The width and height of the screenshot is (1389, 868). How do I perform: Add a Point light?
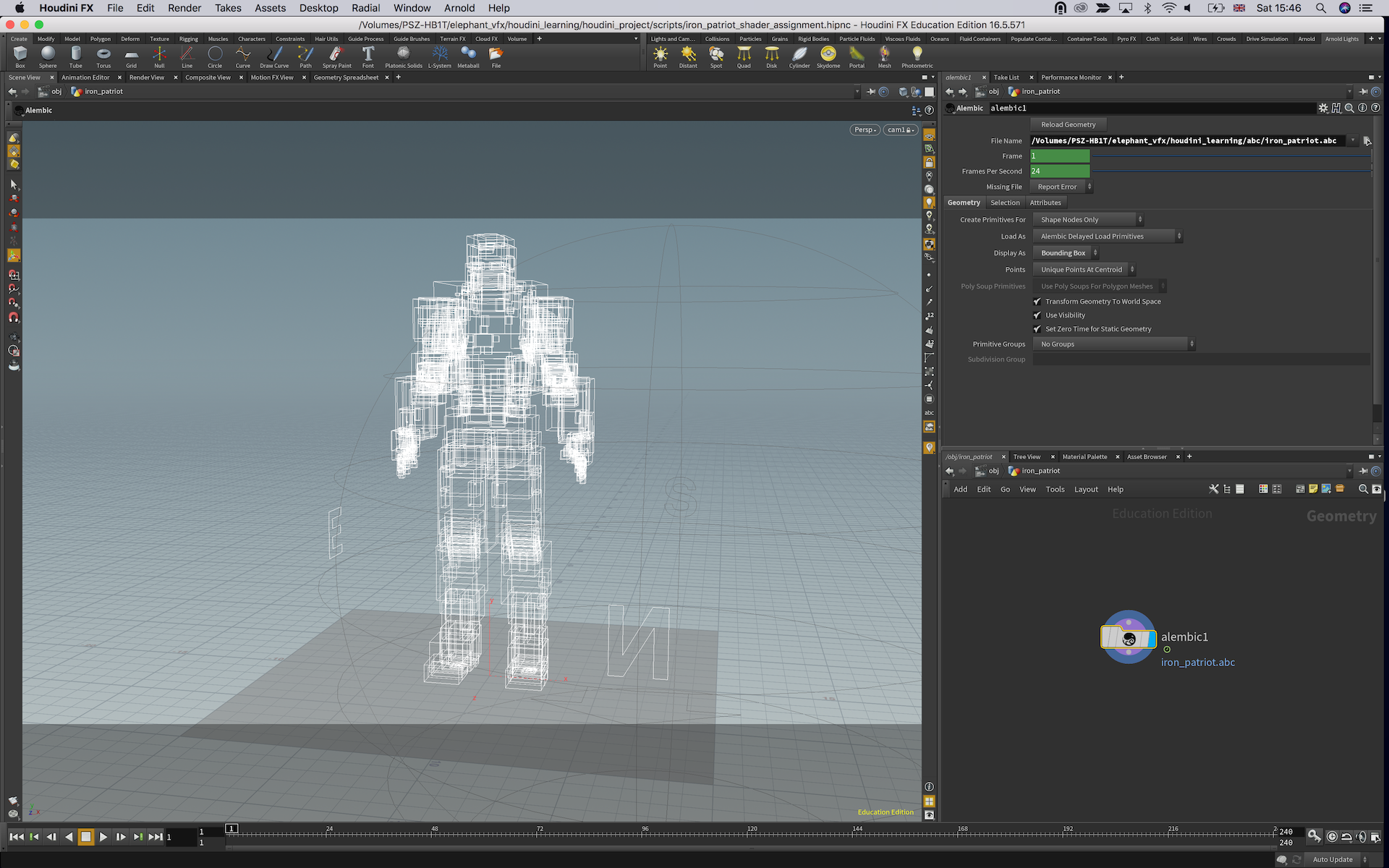coord(660,56)
